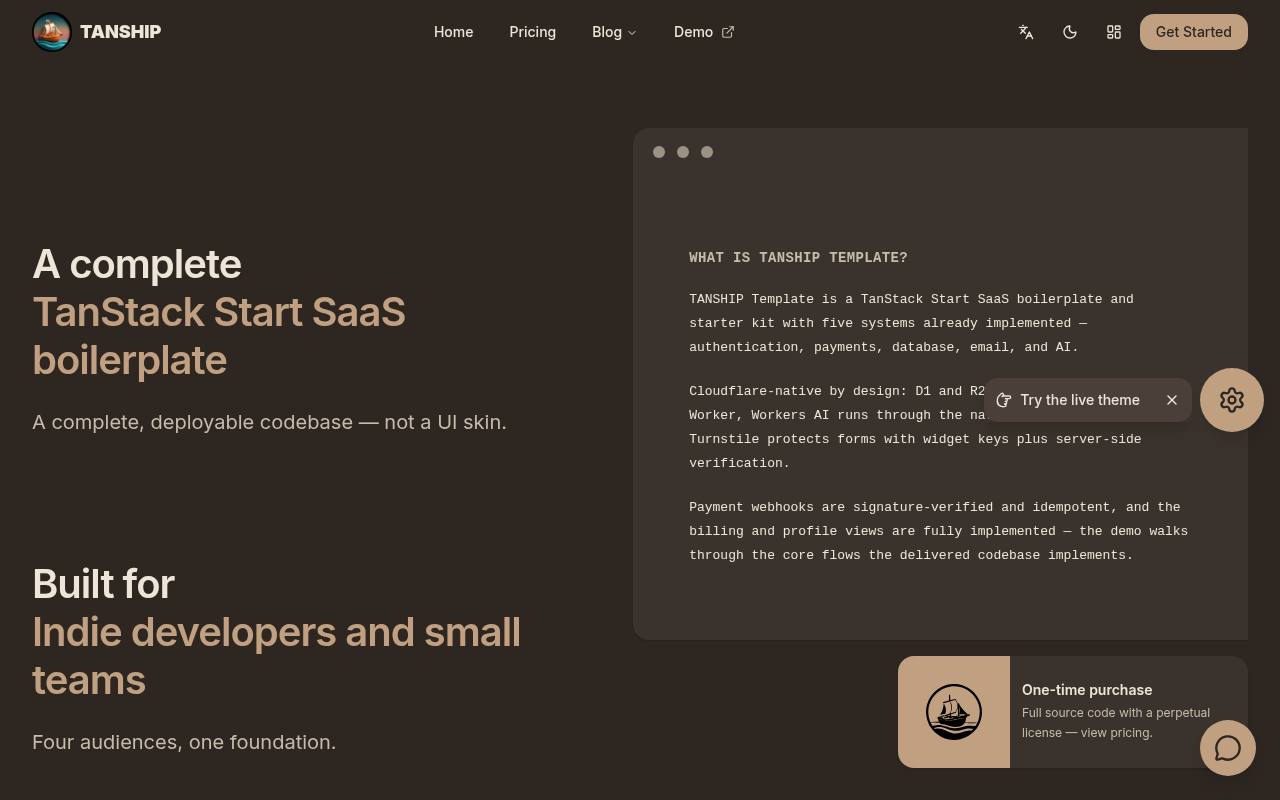Open the chat bubble widget
The image size is (1280, 800).
click(x=1228, y=748)
